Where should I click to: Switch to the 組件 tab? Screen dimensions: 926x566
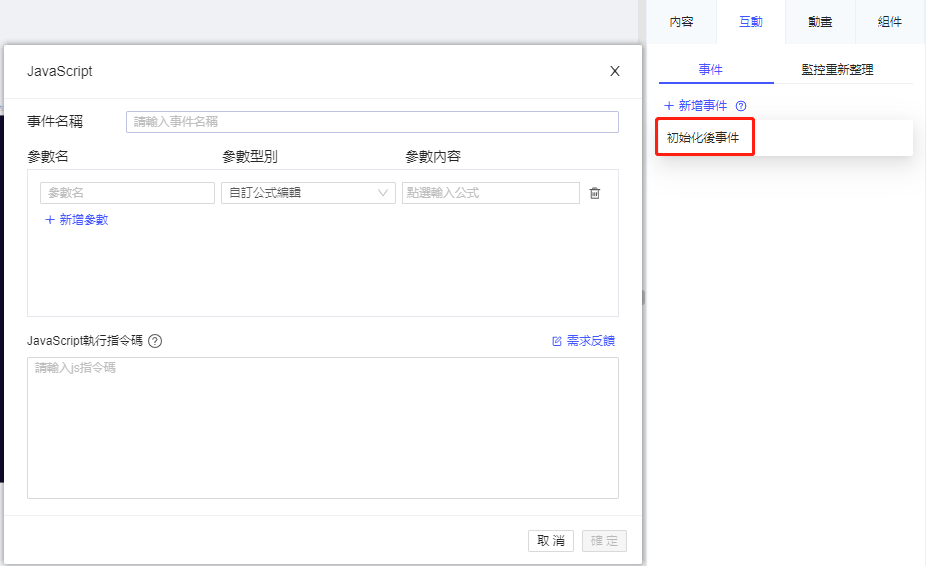889,22
